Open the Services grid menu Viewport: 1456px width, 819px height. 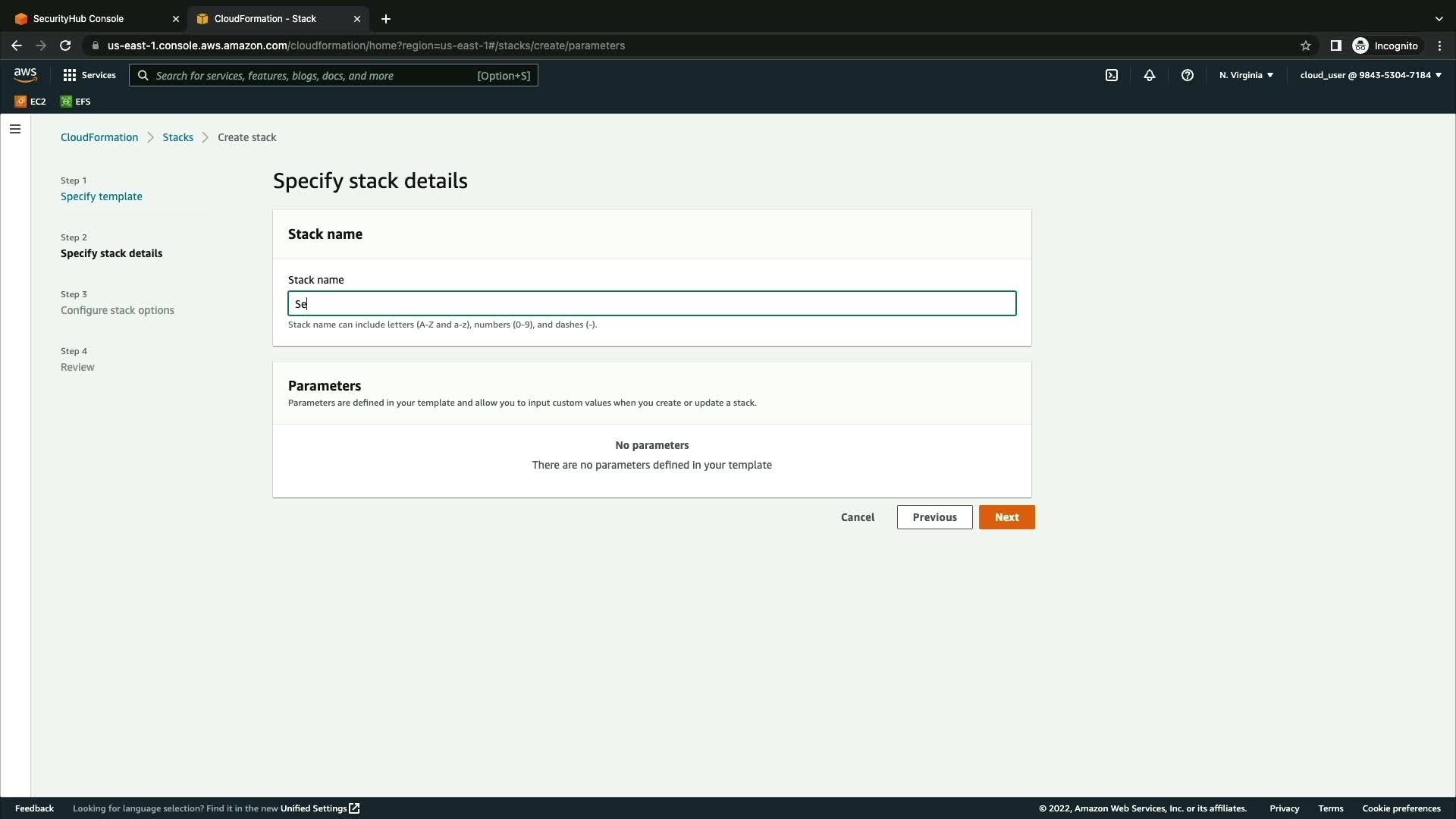[89, 75]
